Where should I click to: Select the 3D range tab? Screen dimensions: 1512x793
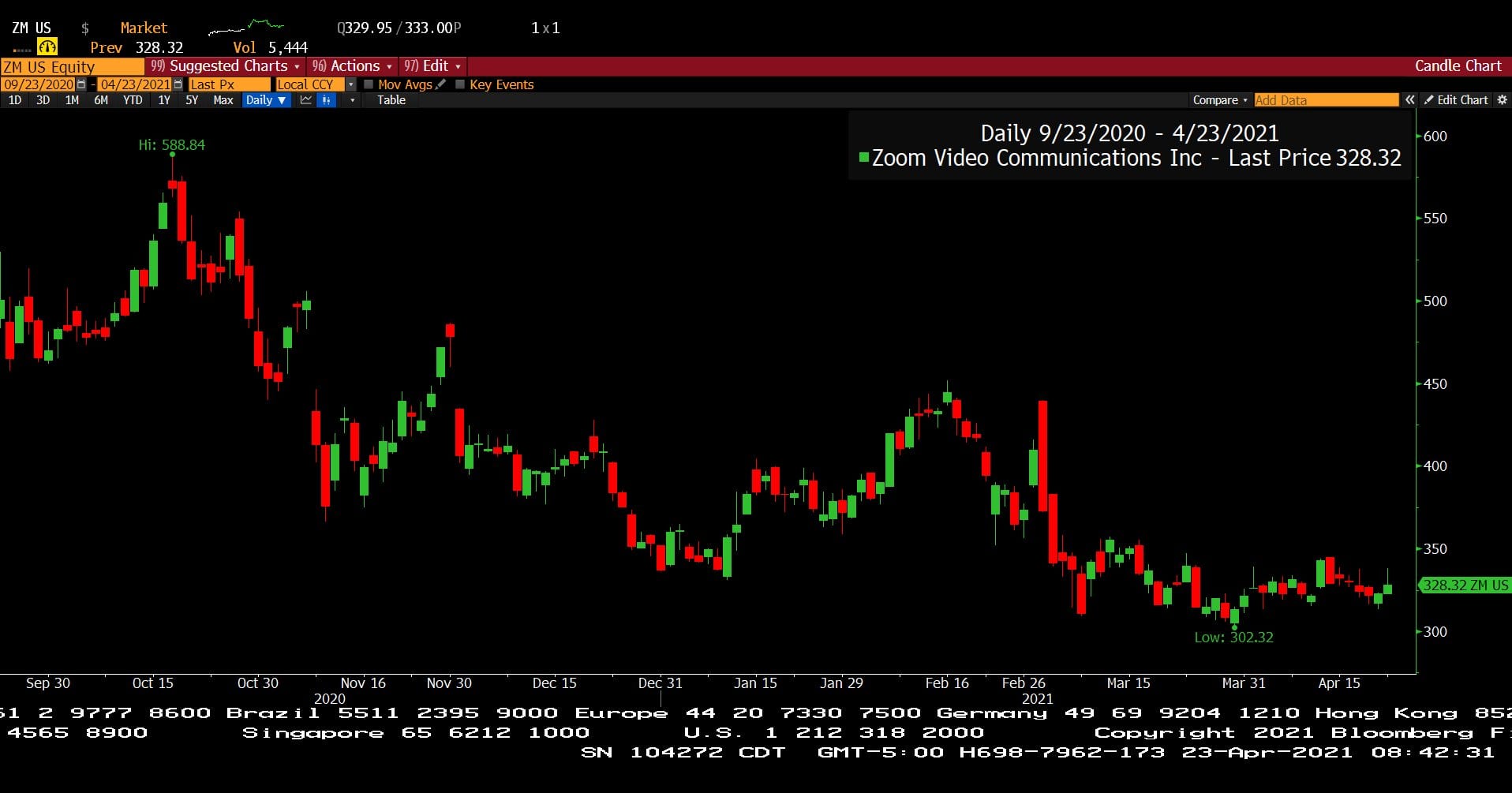[x=43, y=100]
